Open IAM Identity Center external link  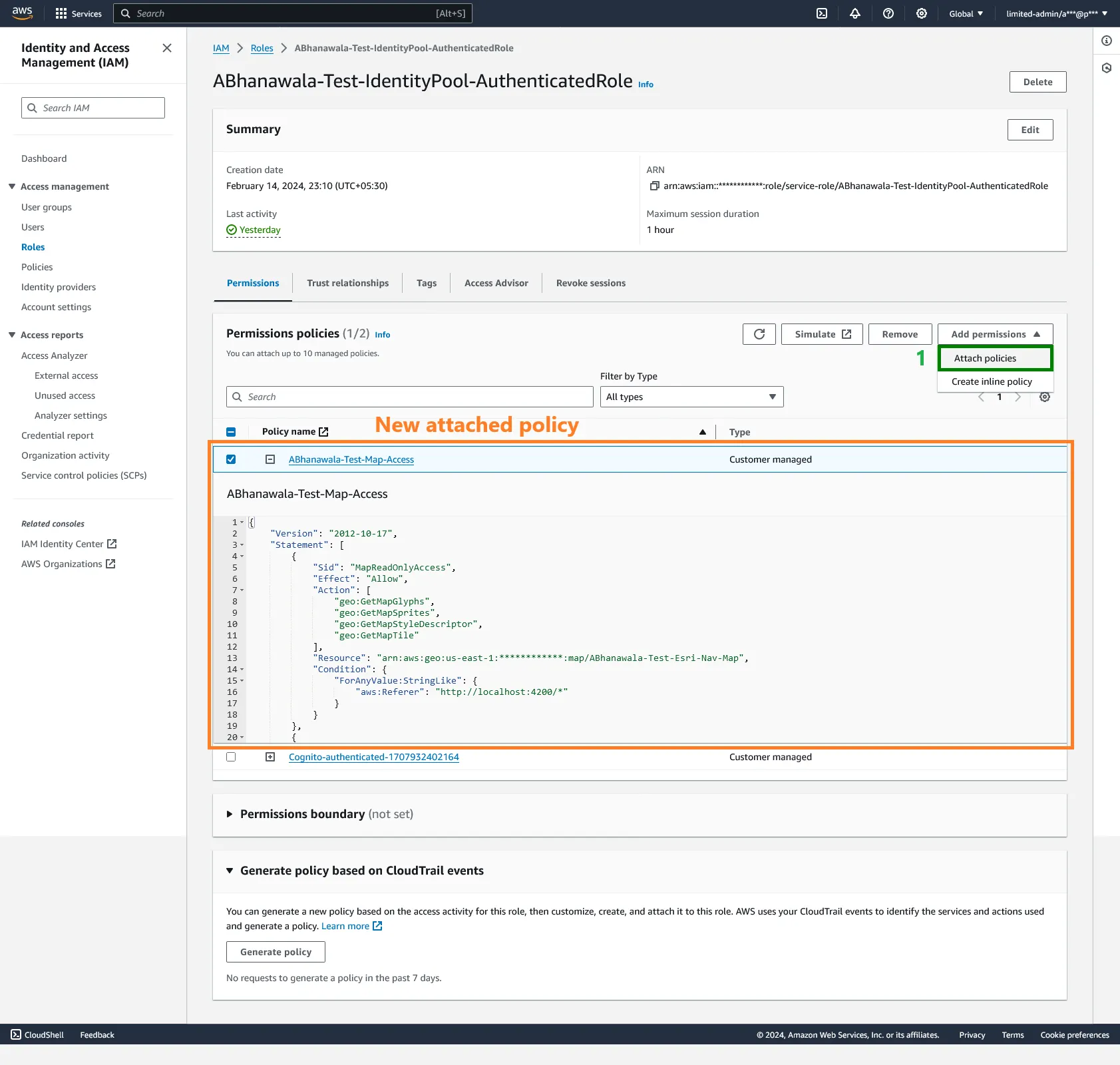69,544
